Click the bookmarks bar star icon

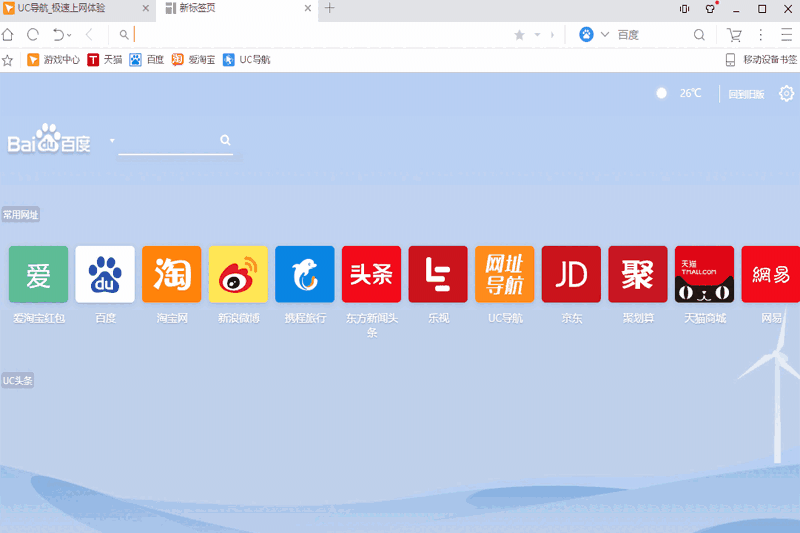tap(7, 60)
